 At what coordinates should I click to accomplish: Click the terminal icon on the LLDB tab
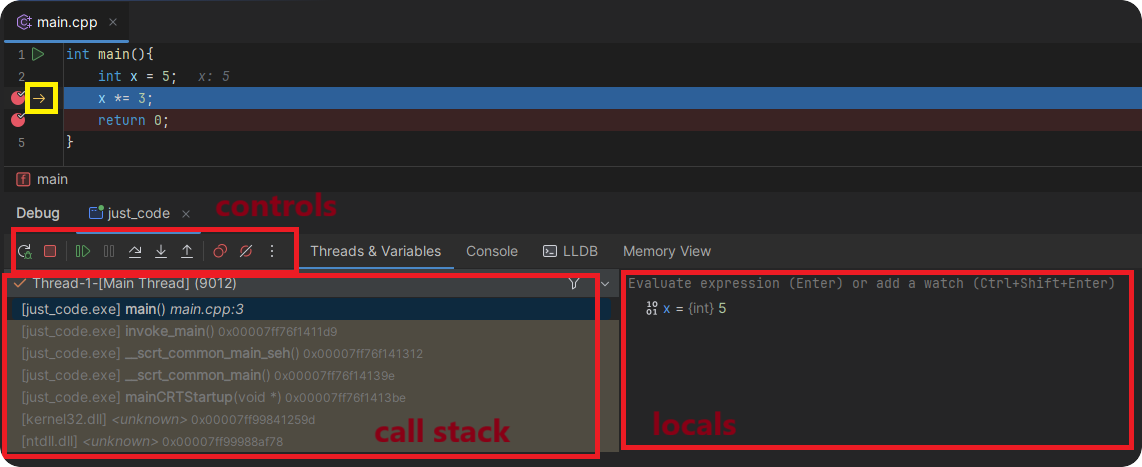[x=550, y=251]
